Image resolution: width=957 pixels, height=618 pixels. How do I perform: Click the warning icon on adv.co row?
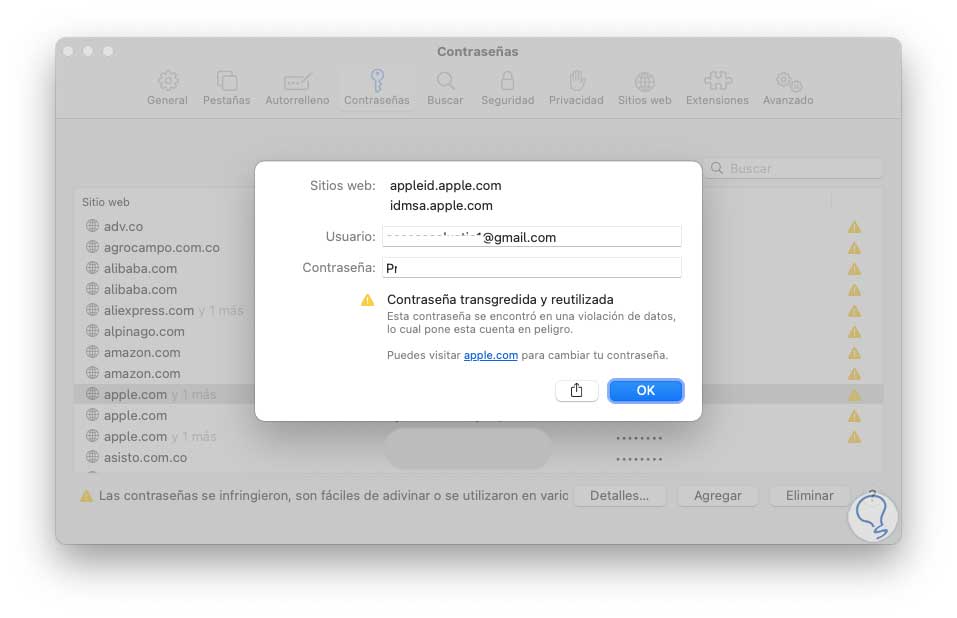point(854,227)
